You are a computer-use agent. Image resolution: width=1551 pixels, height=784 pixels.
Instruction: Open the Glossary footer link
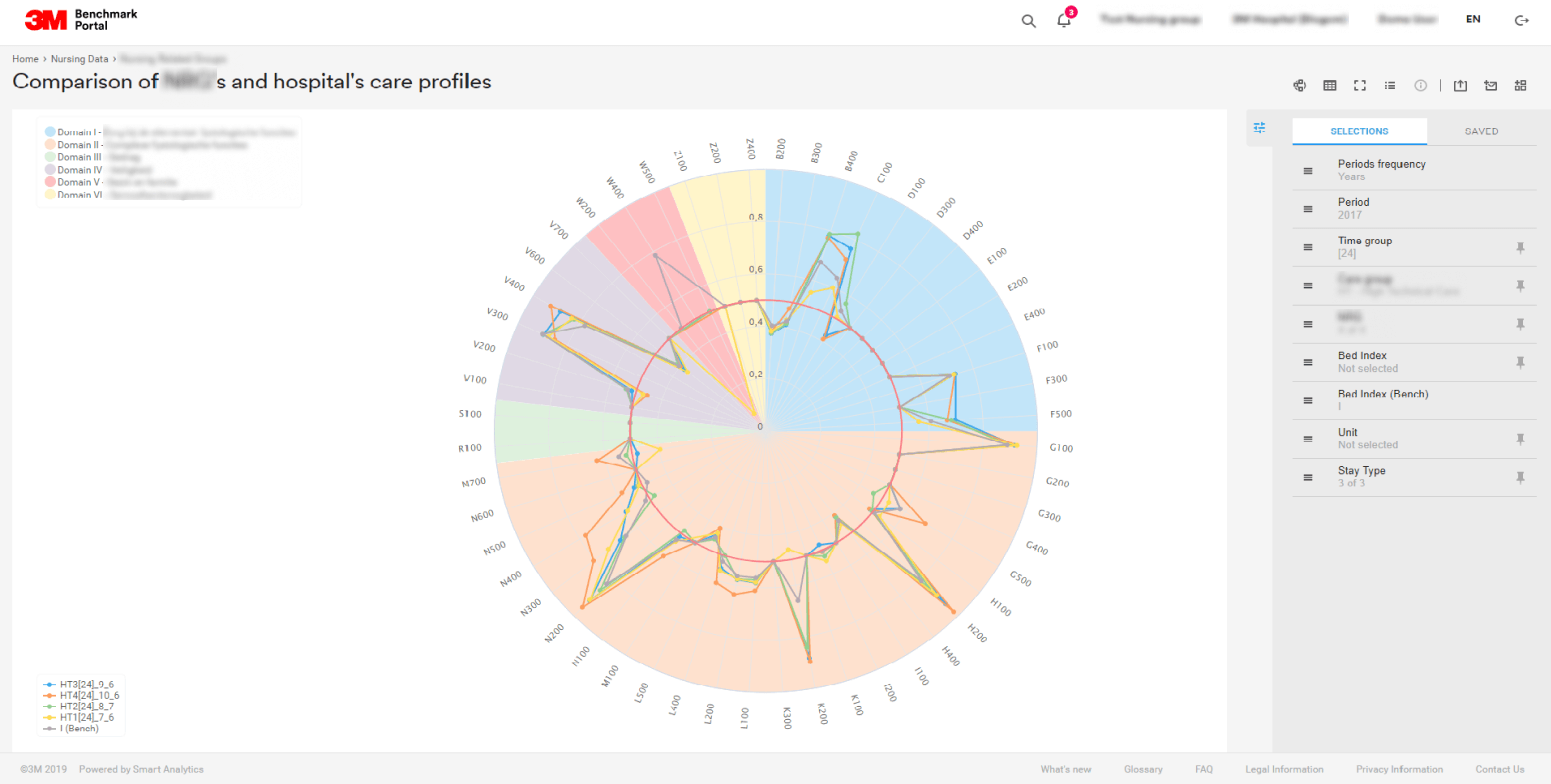1143,769
